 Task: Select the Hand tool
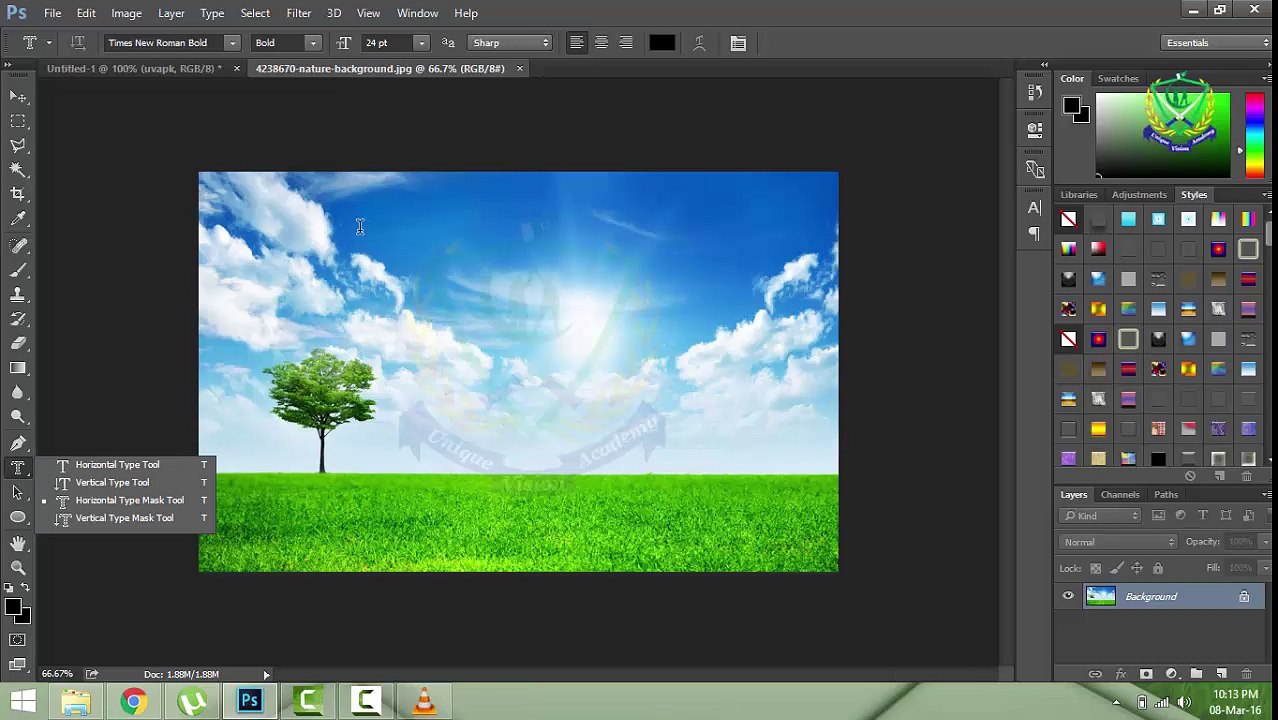pos(18,543)
